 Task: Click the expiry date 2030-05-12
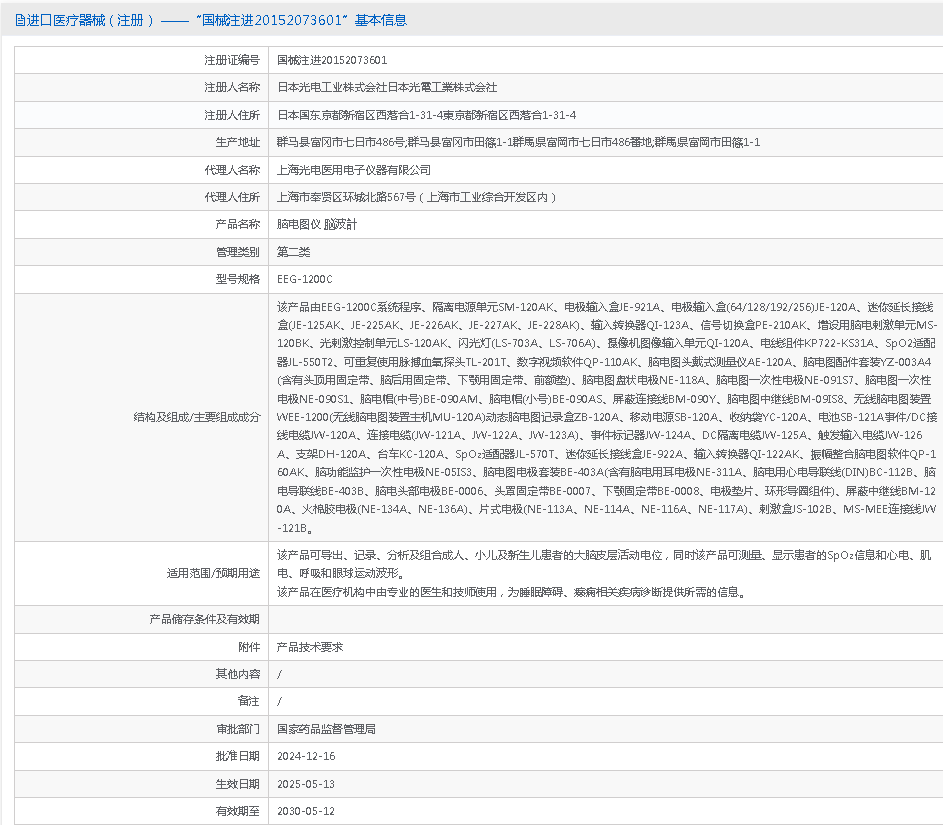pyautogui.click(x=306, y=811)
